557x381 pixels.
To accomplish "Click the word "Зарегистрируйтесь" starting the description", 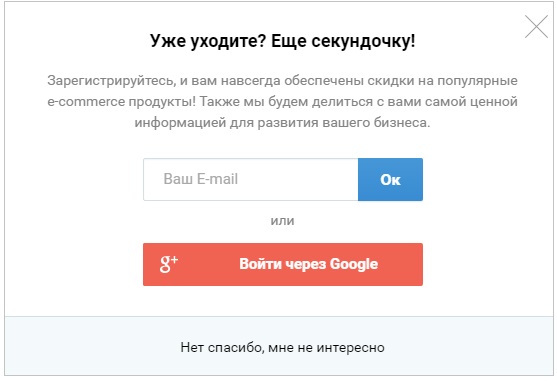I will (x=111, y=81).
